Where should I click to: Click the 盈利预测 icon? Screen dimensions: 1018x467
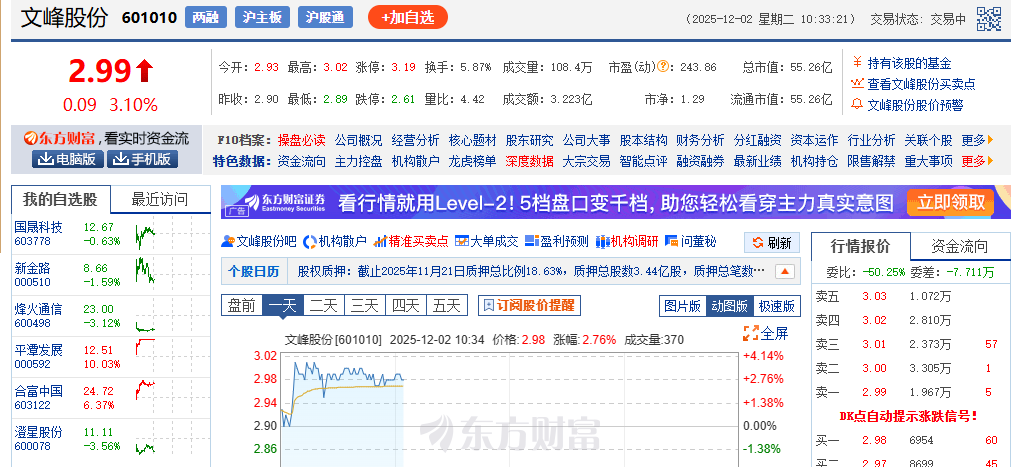(x=531, y=242)
